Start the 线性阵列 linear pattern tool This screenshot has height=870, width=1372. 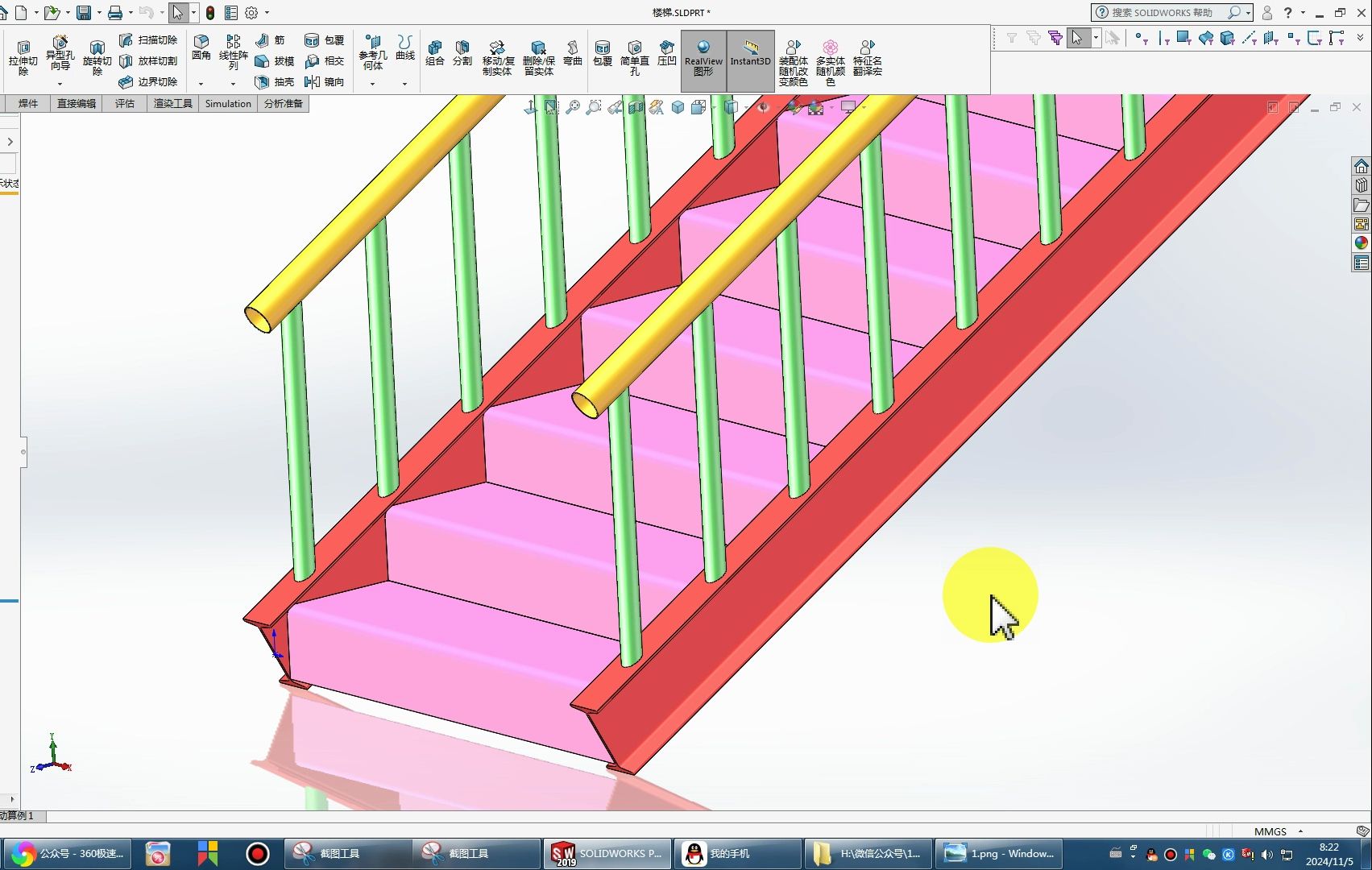click(x=233, y=53)
